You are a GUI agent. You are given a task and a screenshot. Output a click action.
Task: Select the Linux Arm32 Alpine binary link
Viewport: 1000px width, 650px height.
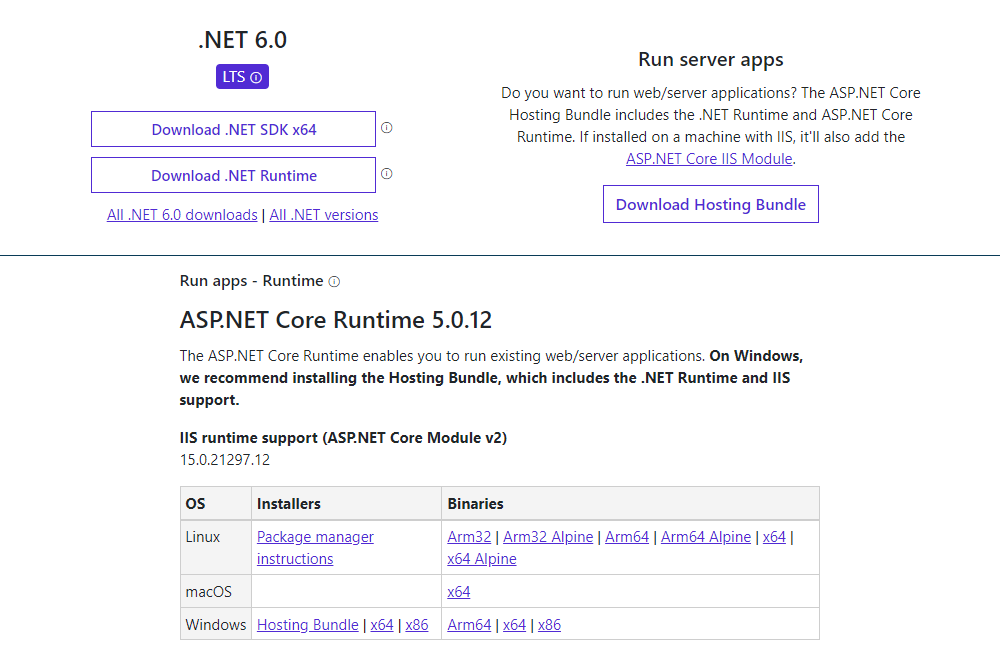548,537
